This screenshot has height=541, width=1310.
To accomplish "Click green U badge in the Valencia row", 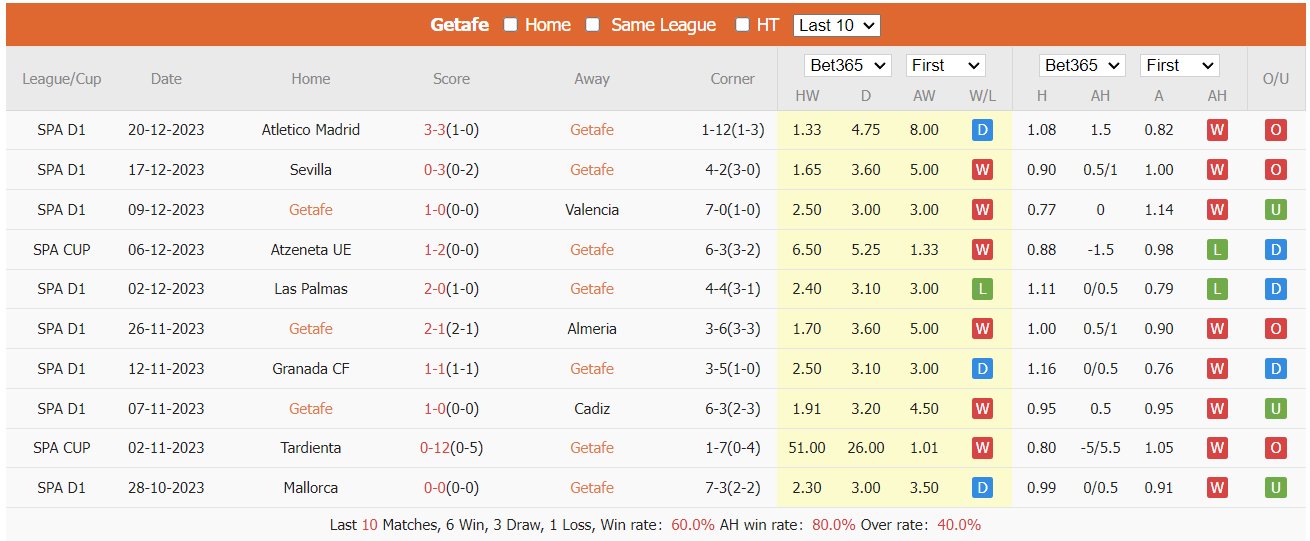I will click(1275, 210).
